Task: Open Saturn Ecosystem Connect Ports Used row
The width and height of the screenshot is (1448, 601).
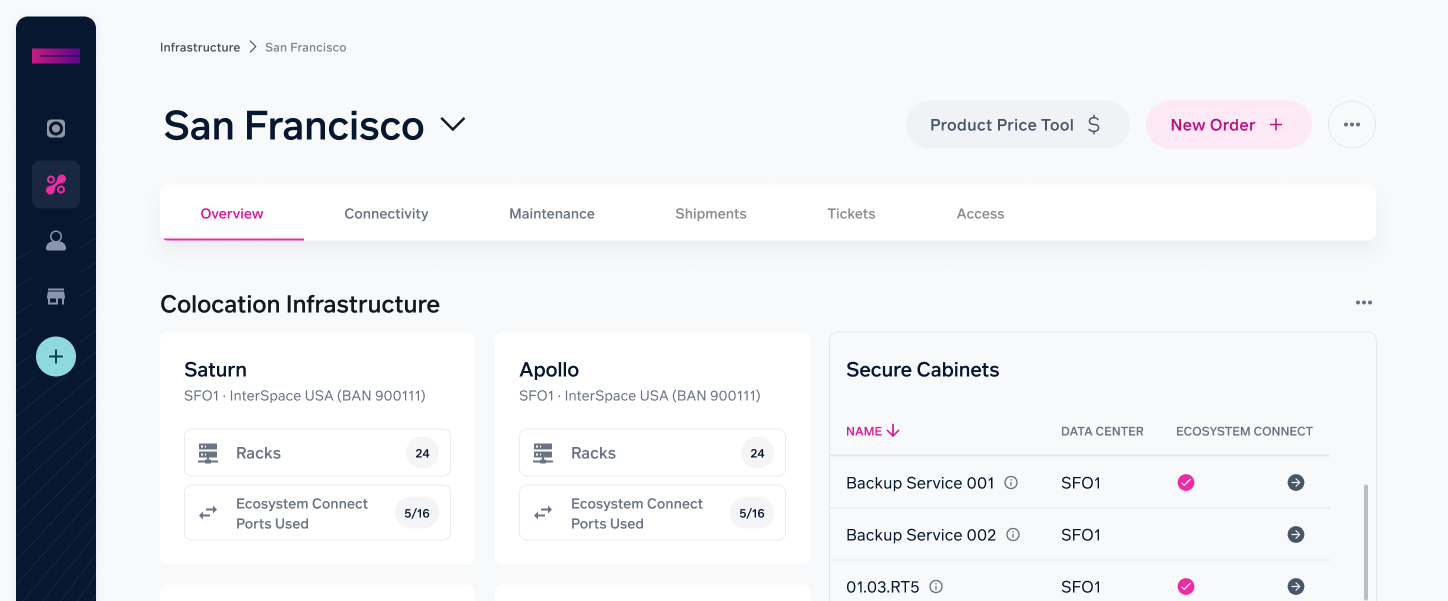Action: (x=317, y=513)
